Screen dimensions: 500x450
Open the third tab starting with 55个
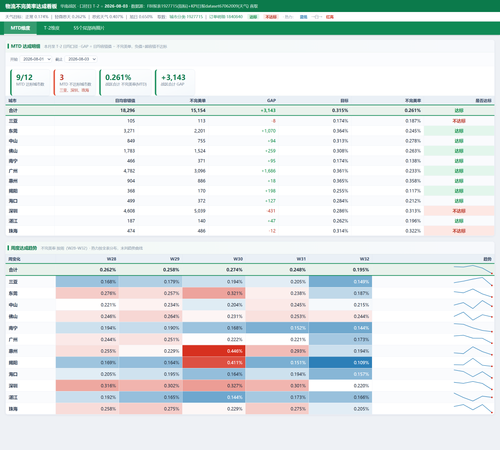89,28
